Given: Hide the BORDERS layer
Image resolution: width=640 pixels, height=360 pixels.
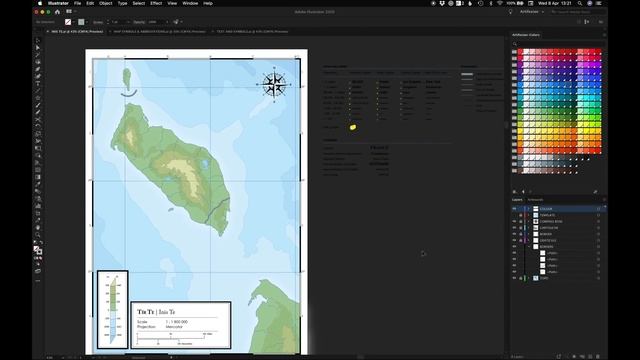Looking at the screenshot, I should coord(514,247).
